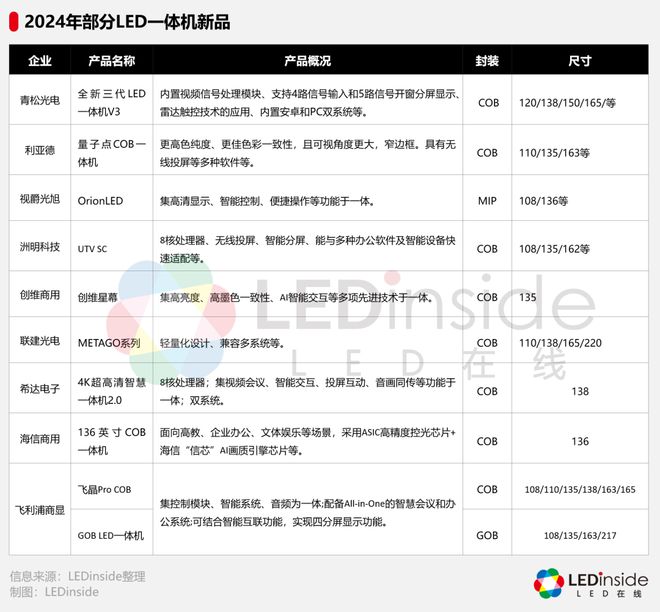Viewport: 660px width, 612px height.
Task: Click the source line "信息来源：LEDinside整理"
Action: pos(78,576)
